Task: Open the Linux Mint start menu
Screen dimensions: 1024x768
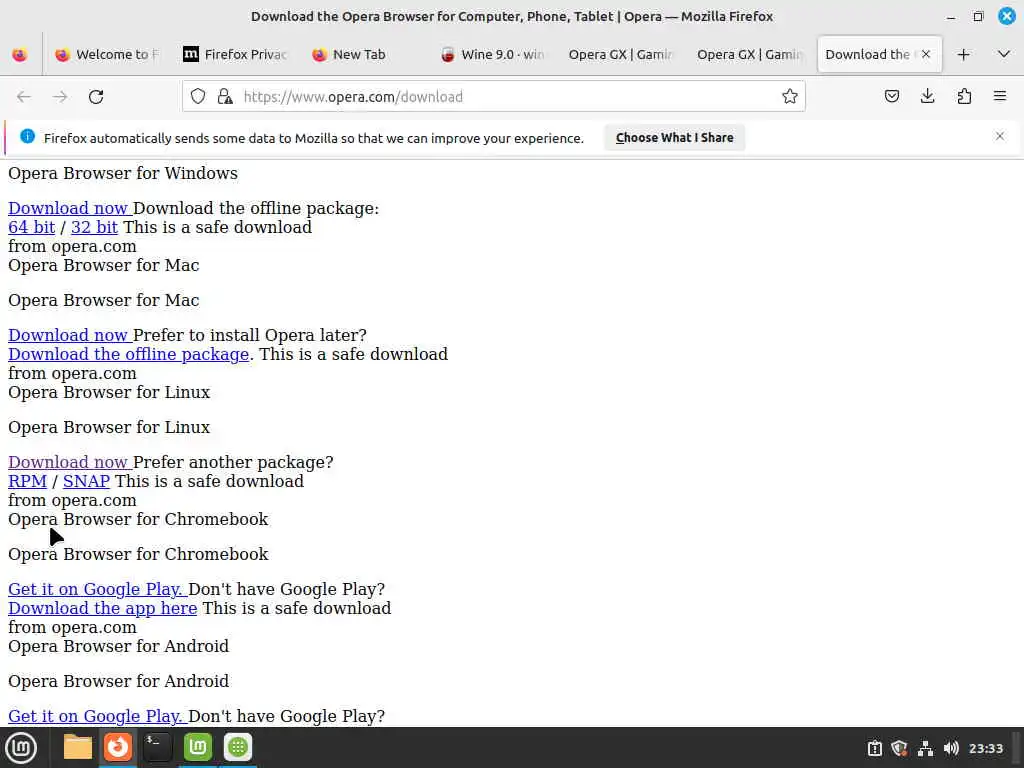Action: 21,748
